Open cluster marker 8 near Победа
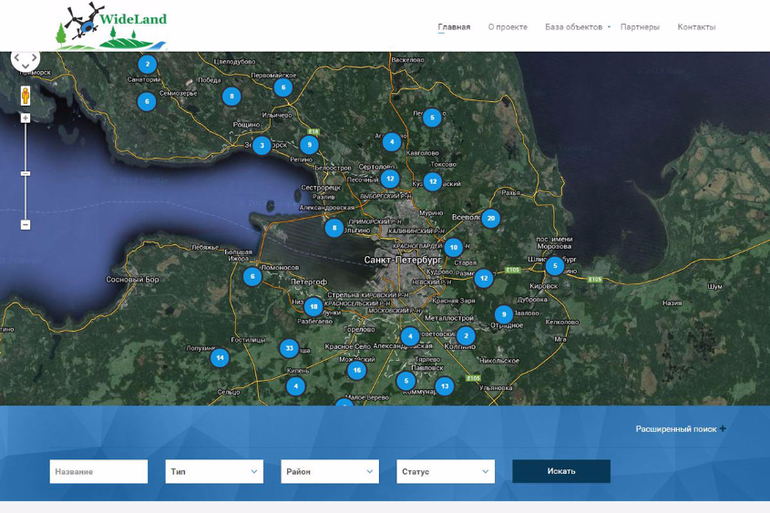Viewport: 770px width, 513px height. (232, 96)
